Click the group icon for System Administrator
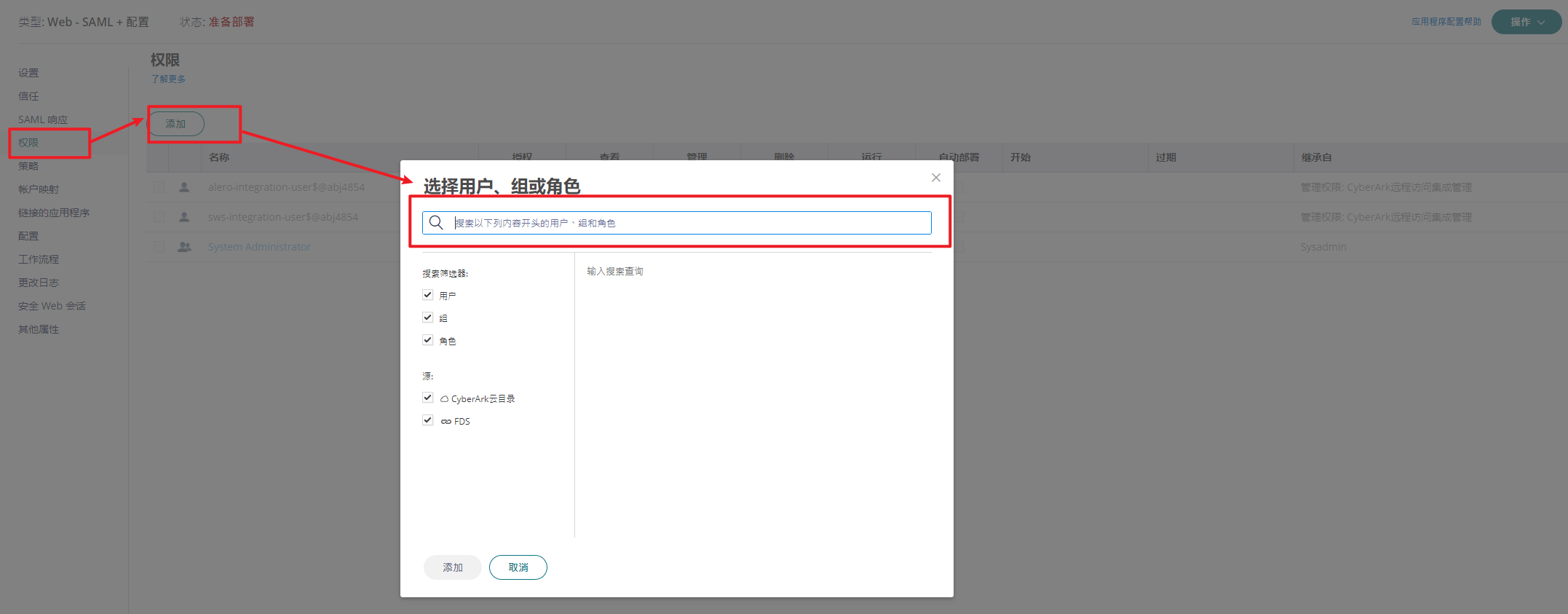 click(x=185, y=247)
